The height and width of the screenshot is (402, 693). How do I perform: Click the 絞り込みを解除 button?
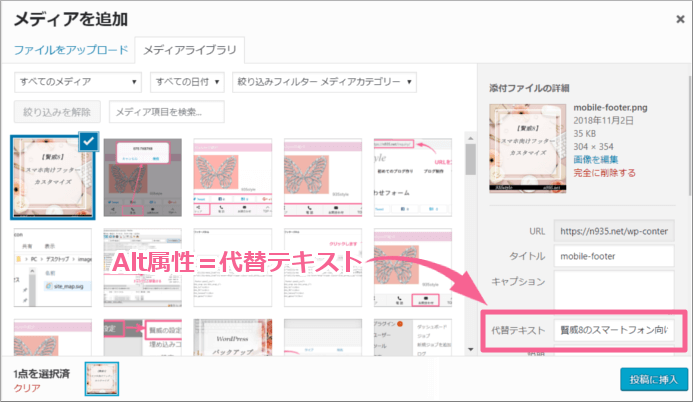(x=57, y=112)
